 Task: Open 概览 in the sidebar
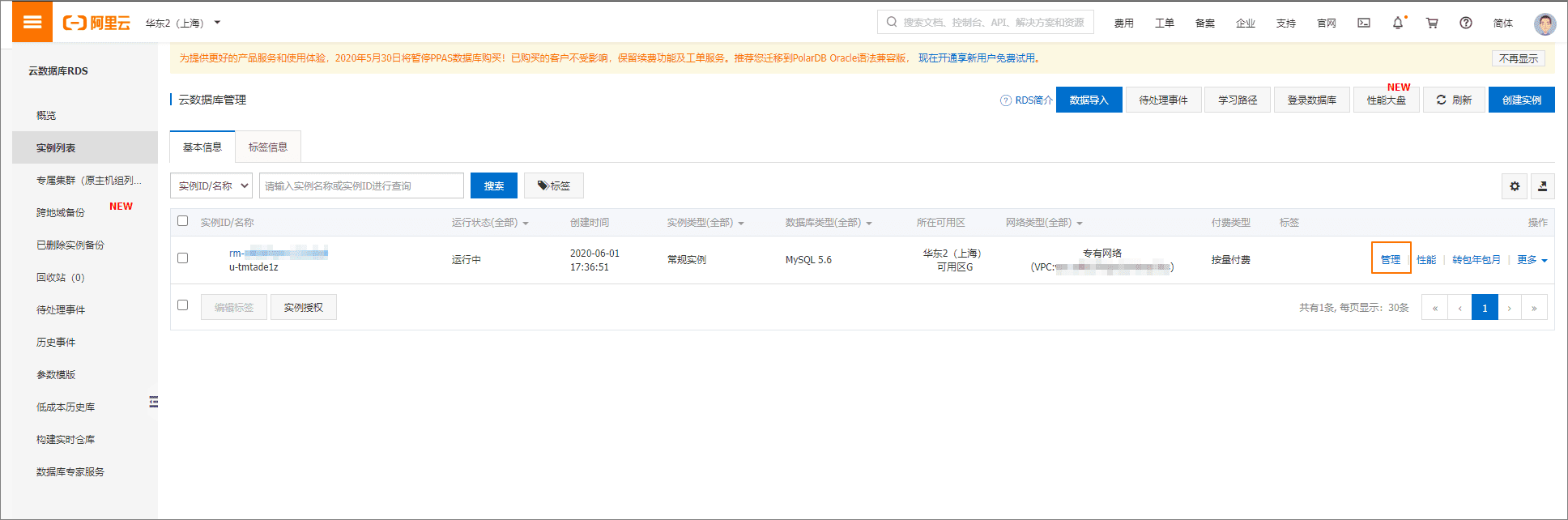[46, 115]
